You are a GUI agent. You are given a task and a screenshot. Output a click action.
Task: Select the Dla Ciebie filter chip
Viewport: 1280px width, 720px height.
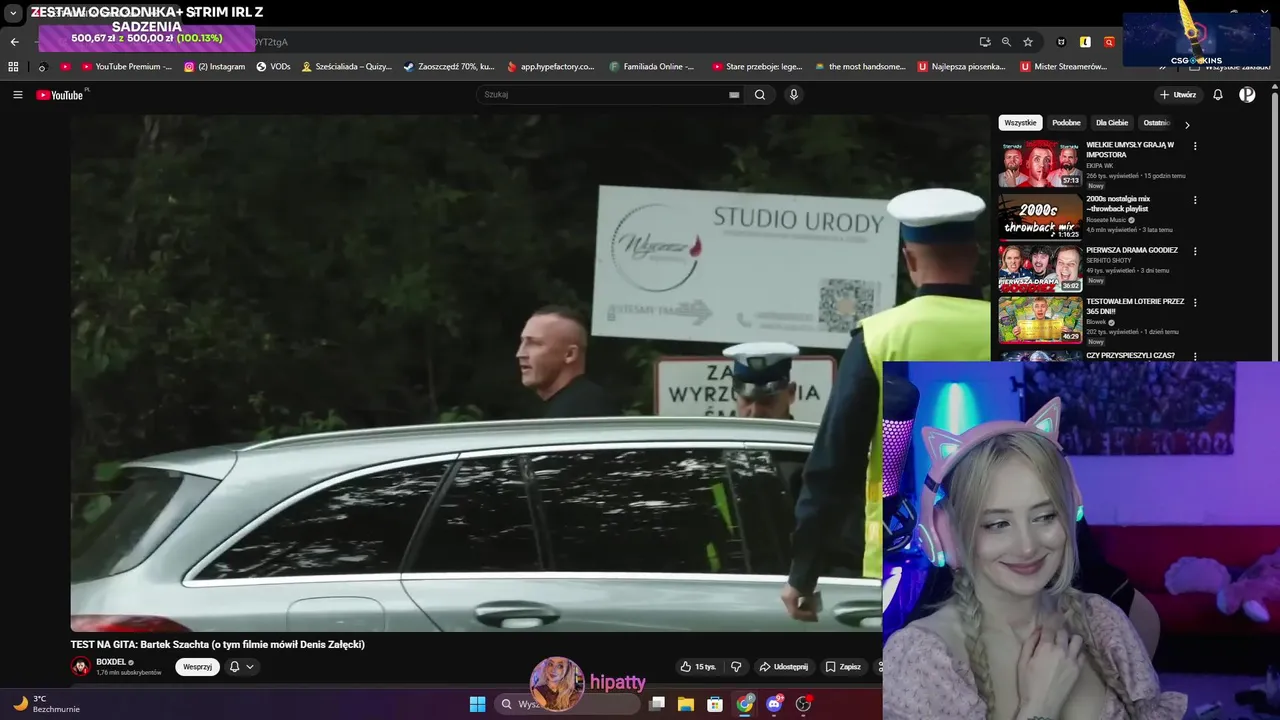coord(1112,123)
